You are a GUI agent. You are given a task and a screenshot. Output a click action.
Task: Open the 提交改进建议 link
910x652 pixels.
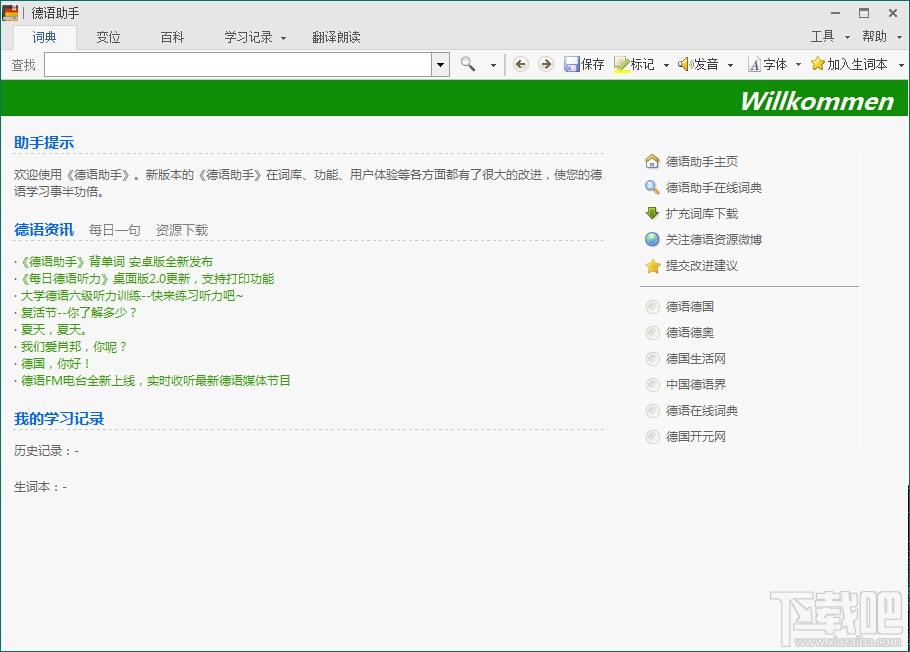point(702,266)
